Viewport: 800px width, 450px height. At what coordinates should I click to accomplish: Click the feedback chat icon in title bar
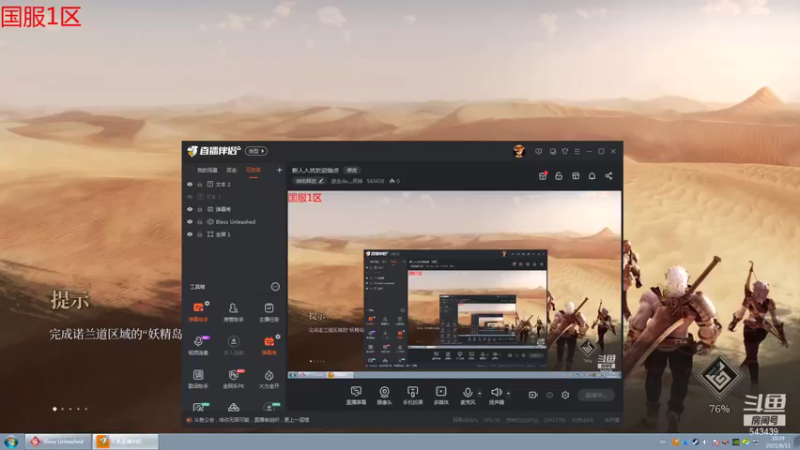(538, 152)
